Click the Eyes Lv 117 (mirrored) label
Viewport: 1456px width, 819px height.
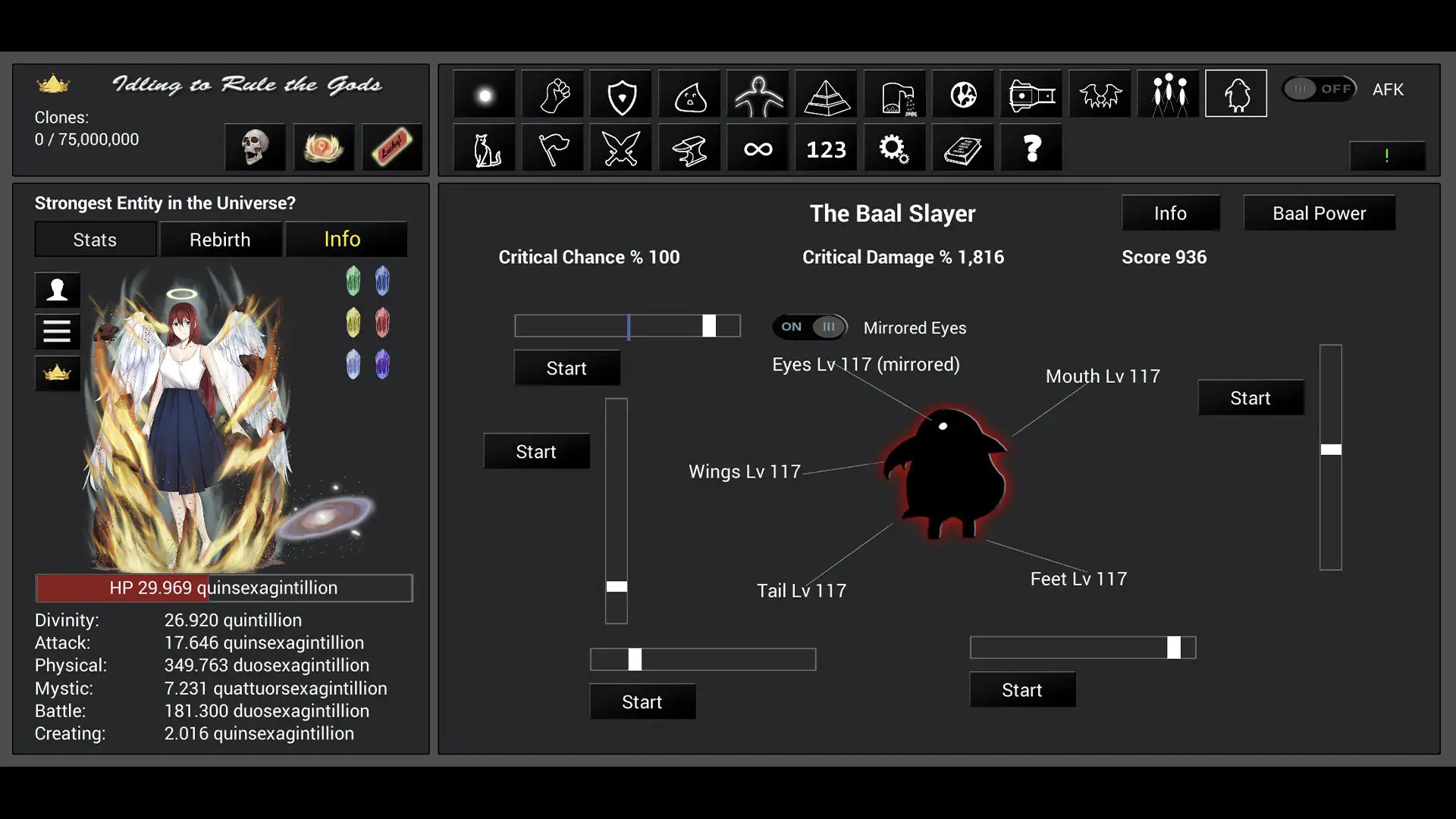865,364
